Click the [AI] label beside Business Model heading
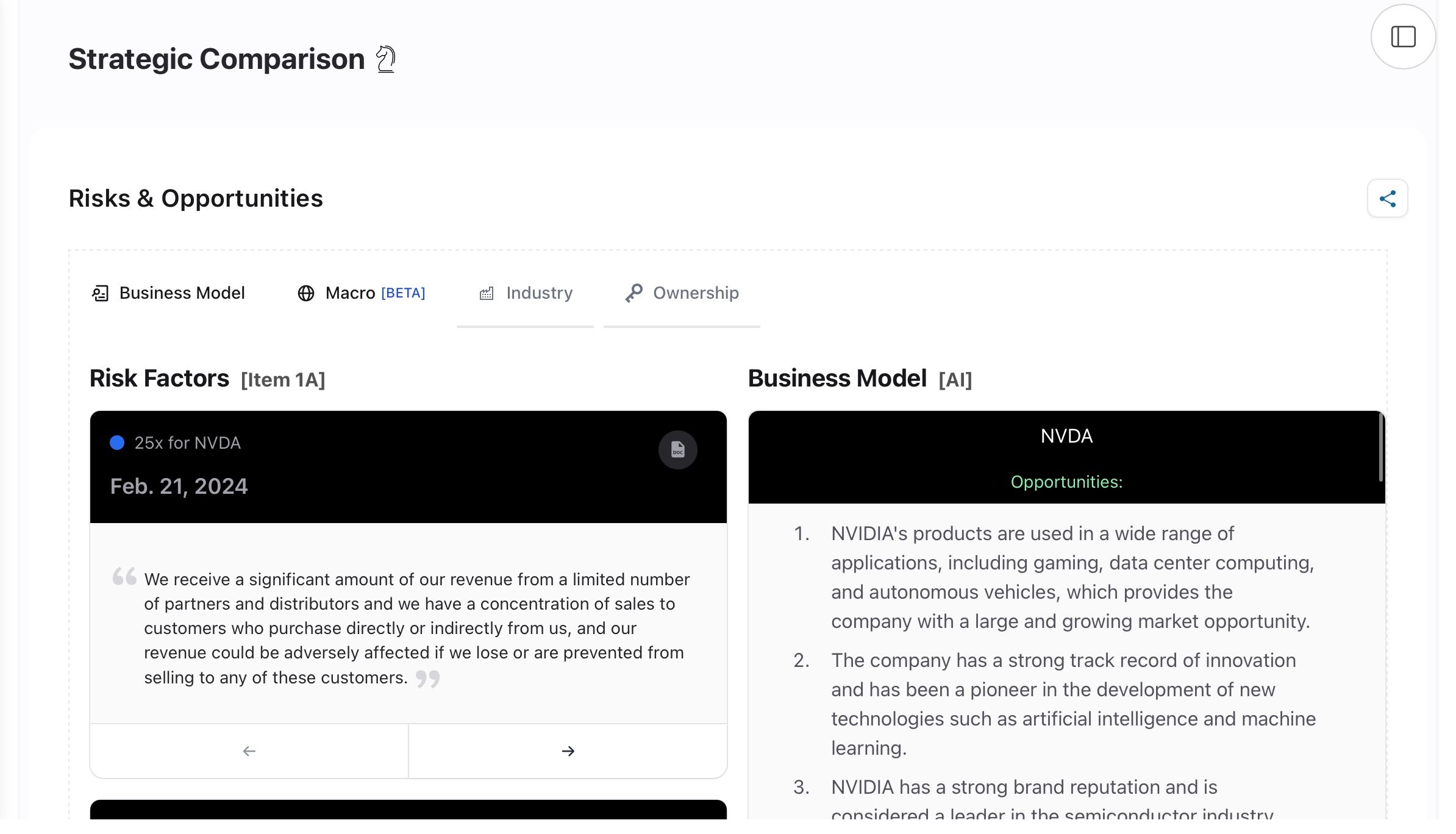The height and width of the screenshot is (834, 1456). pos(955,380)
